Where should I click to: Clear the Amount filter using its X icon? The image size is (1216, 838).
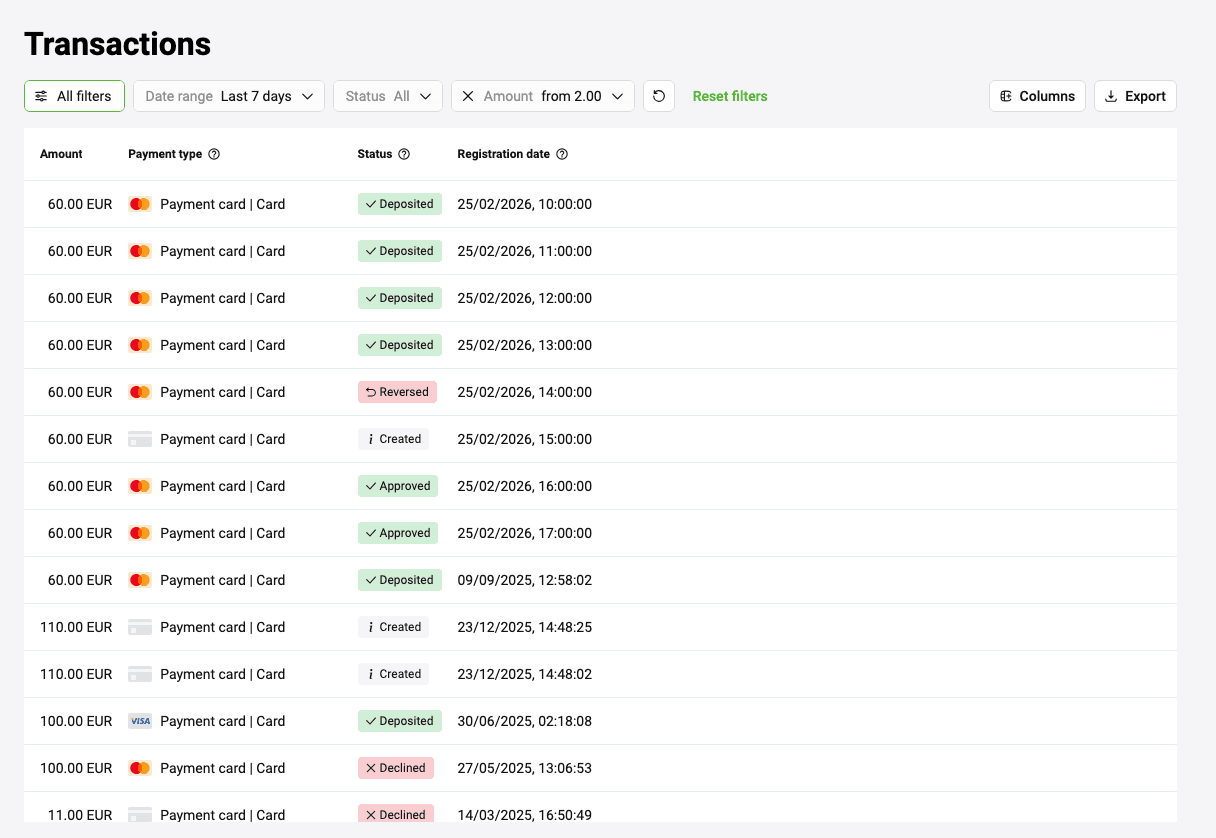click(x=468, y=96)
